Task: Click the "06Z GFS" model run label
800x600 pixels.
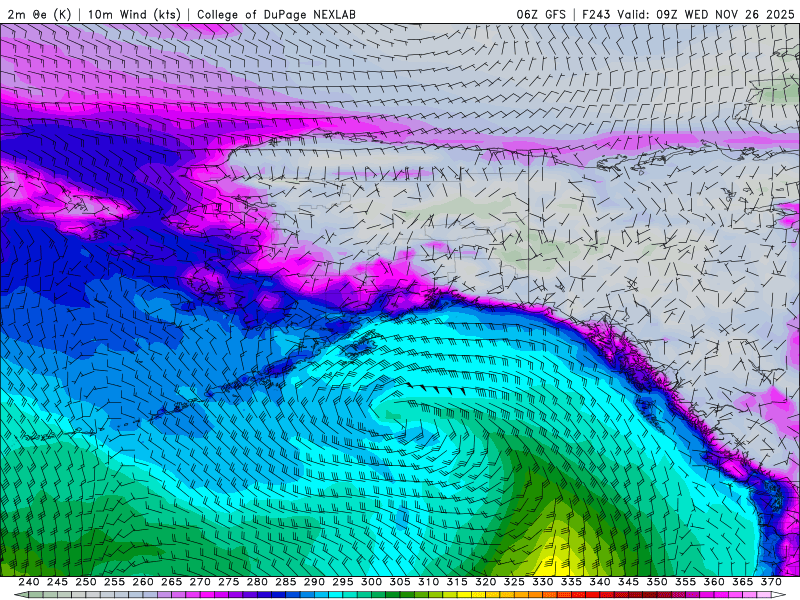Action: tap(541, 14)
